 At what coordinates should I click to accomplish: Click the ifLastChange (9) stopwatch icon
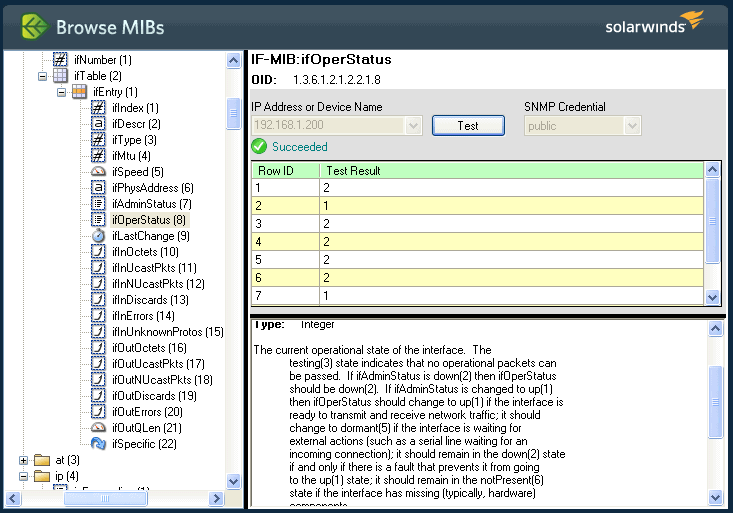98,236
